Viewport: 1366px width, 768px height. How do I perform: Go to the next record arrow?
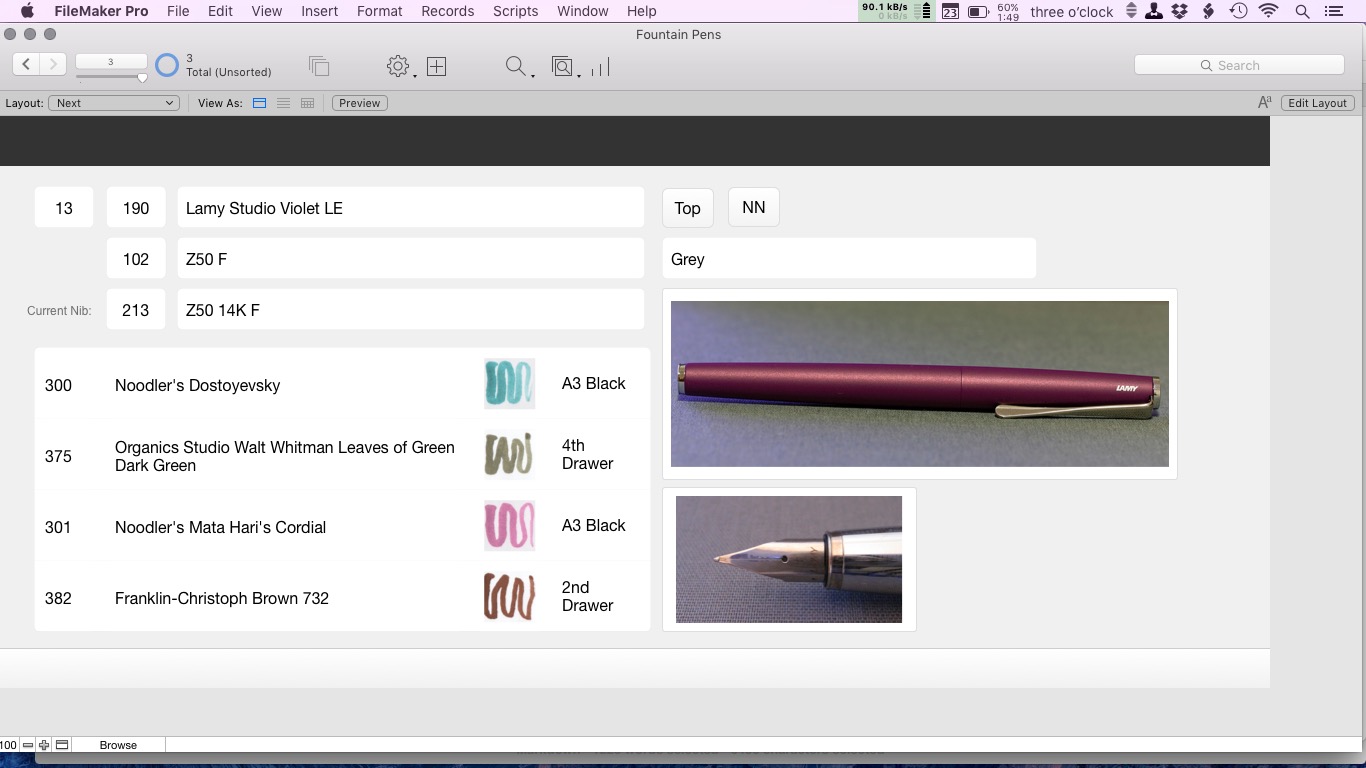tap(53, 64)
